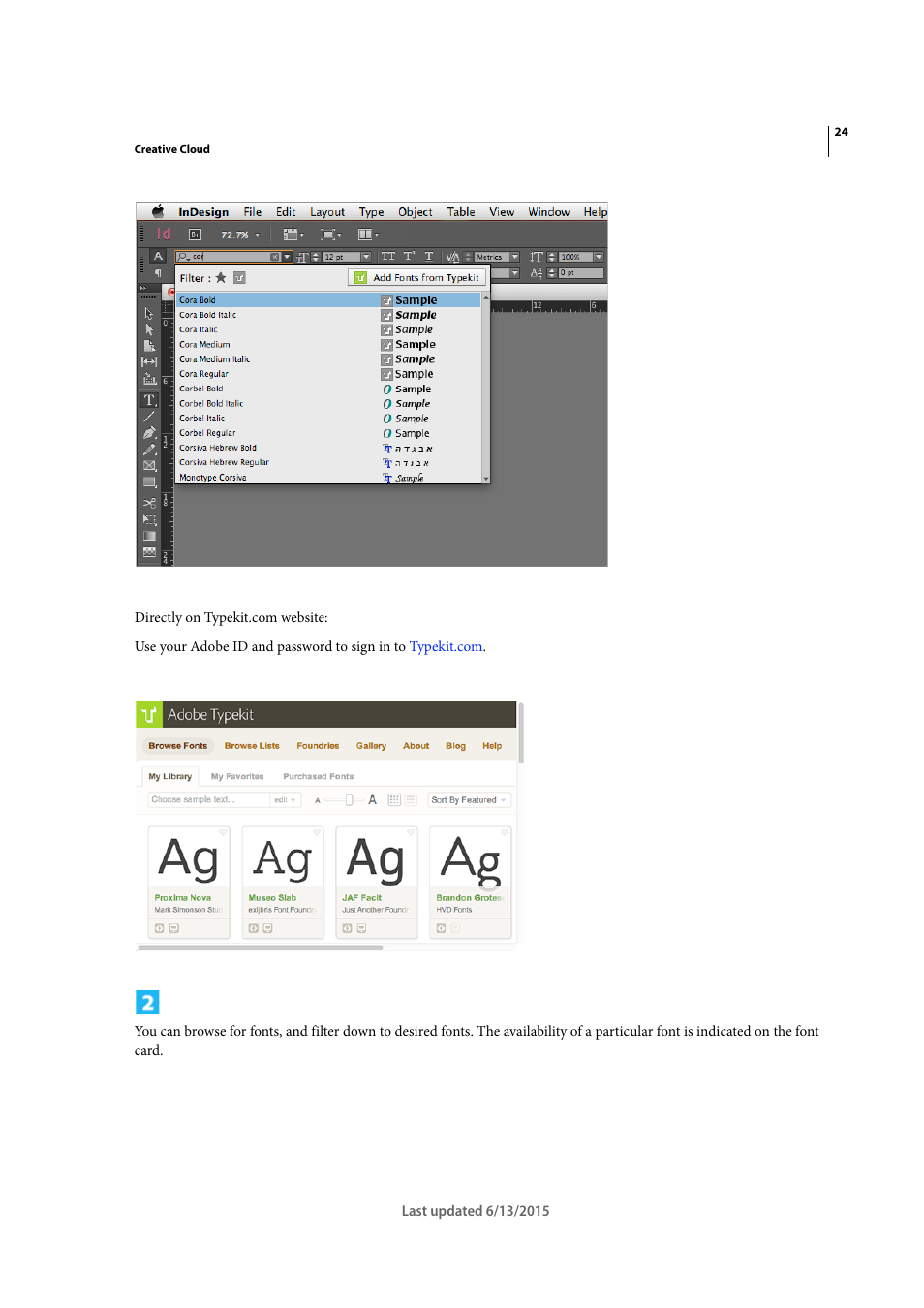Click the Adobe Typekit logo

[148, 715]
